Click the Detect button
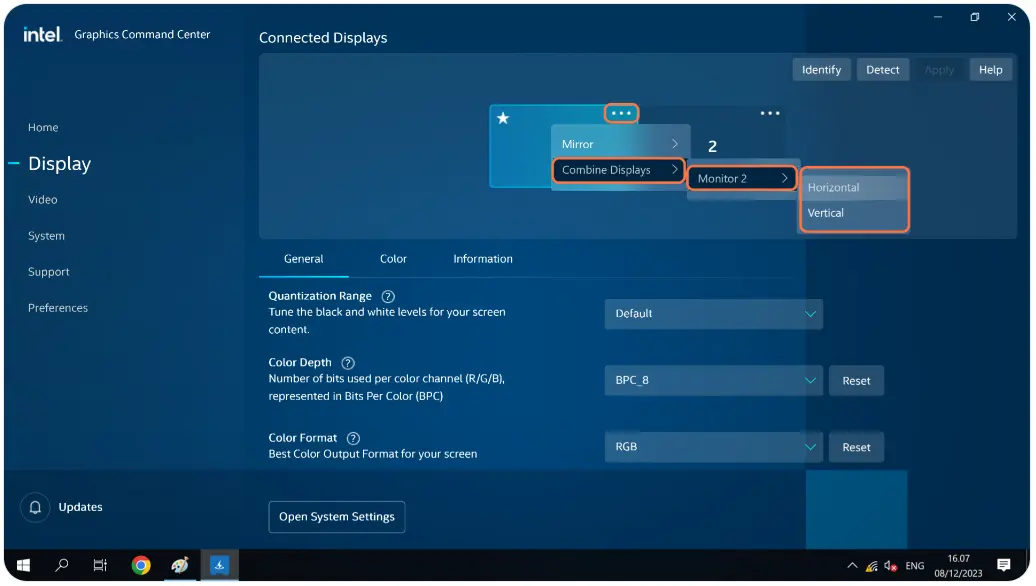 coord(883,70)
